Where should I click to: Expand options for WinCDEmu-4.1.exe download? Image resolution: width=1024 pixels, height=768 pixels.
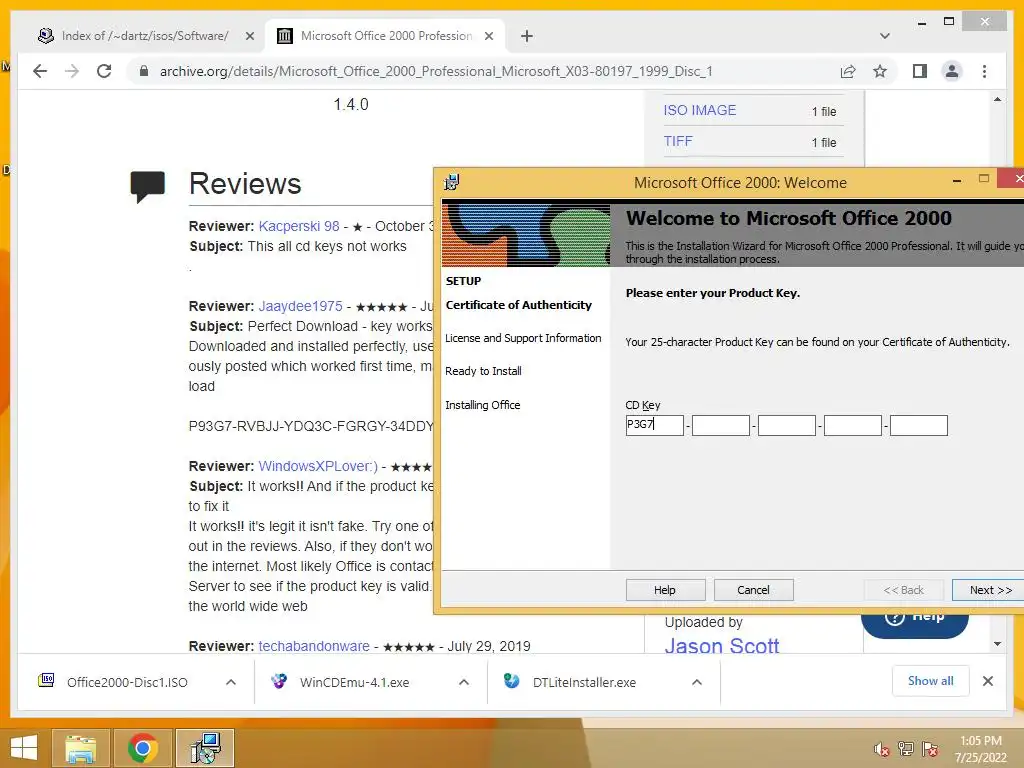click(x=464, y=682)
